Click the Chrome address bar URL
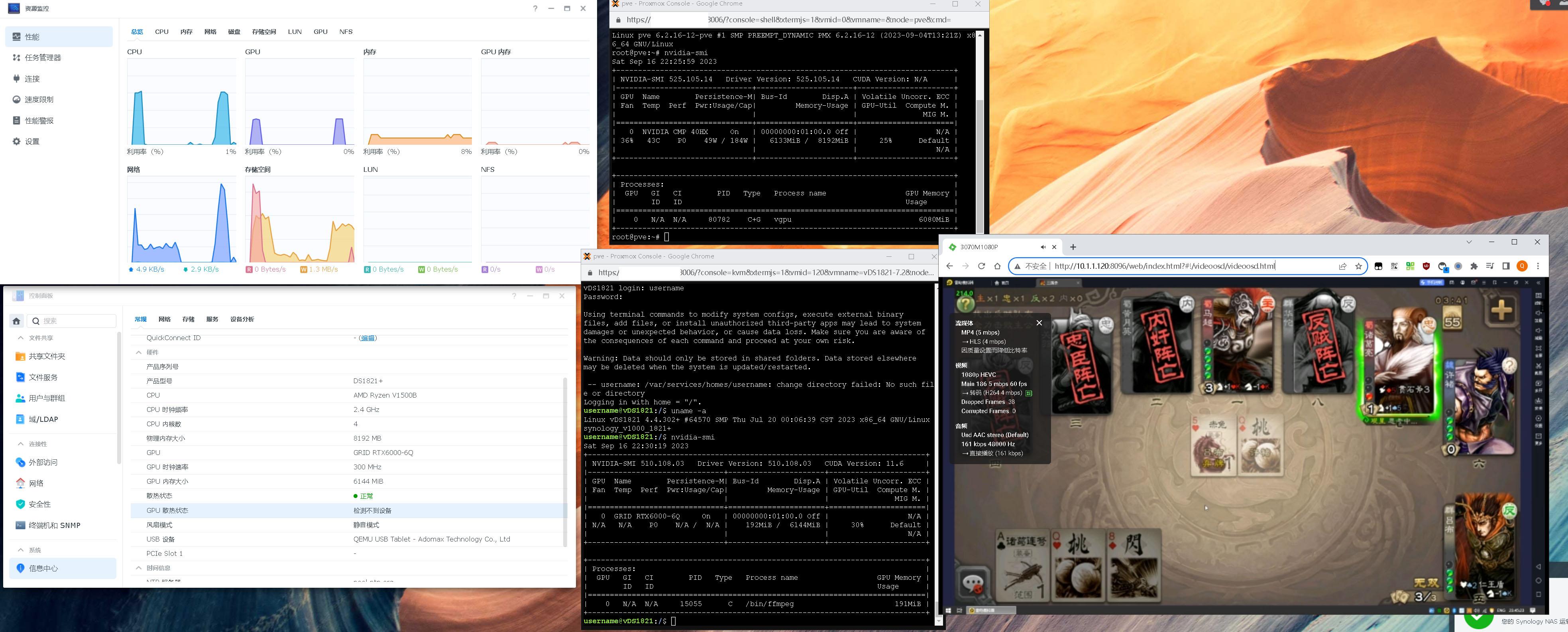Screen dimensions: 1568x632 point(1164,266)
